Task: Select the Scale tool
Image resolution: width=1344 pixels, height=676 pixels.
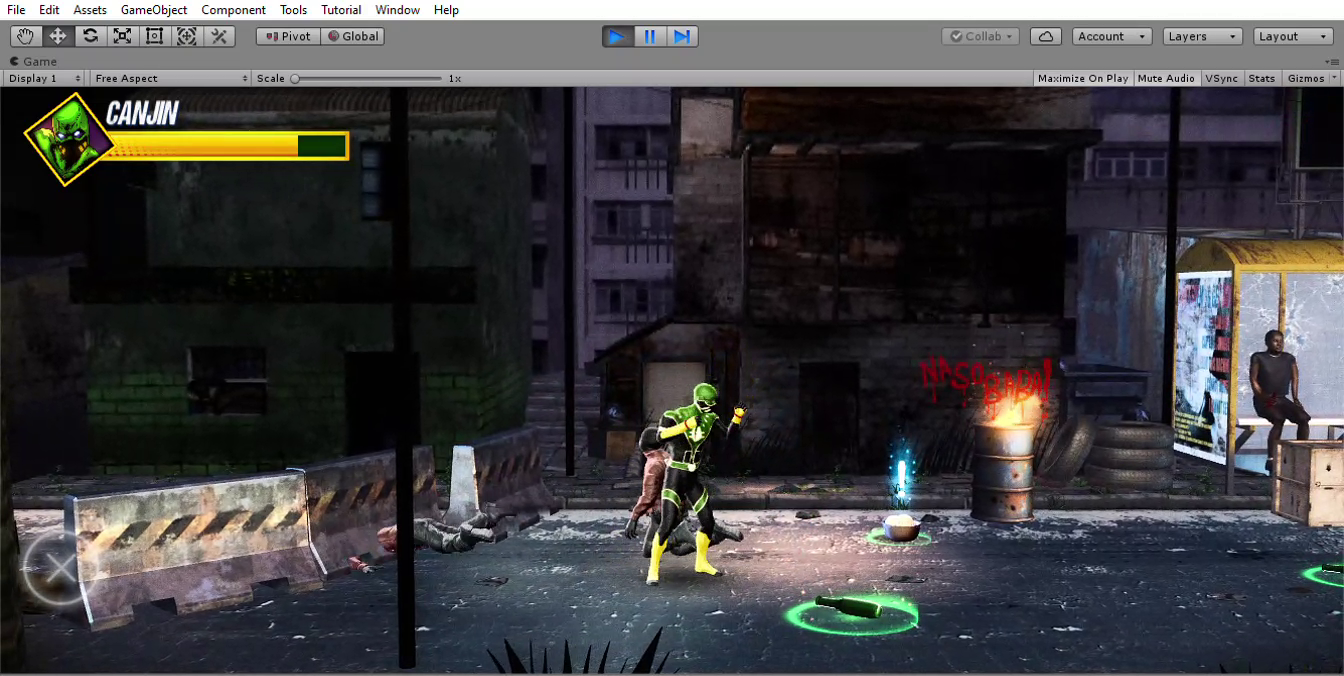Action: pyautogui.click(x=121, y=36)
